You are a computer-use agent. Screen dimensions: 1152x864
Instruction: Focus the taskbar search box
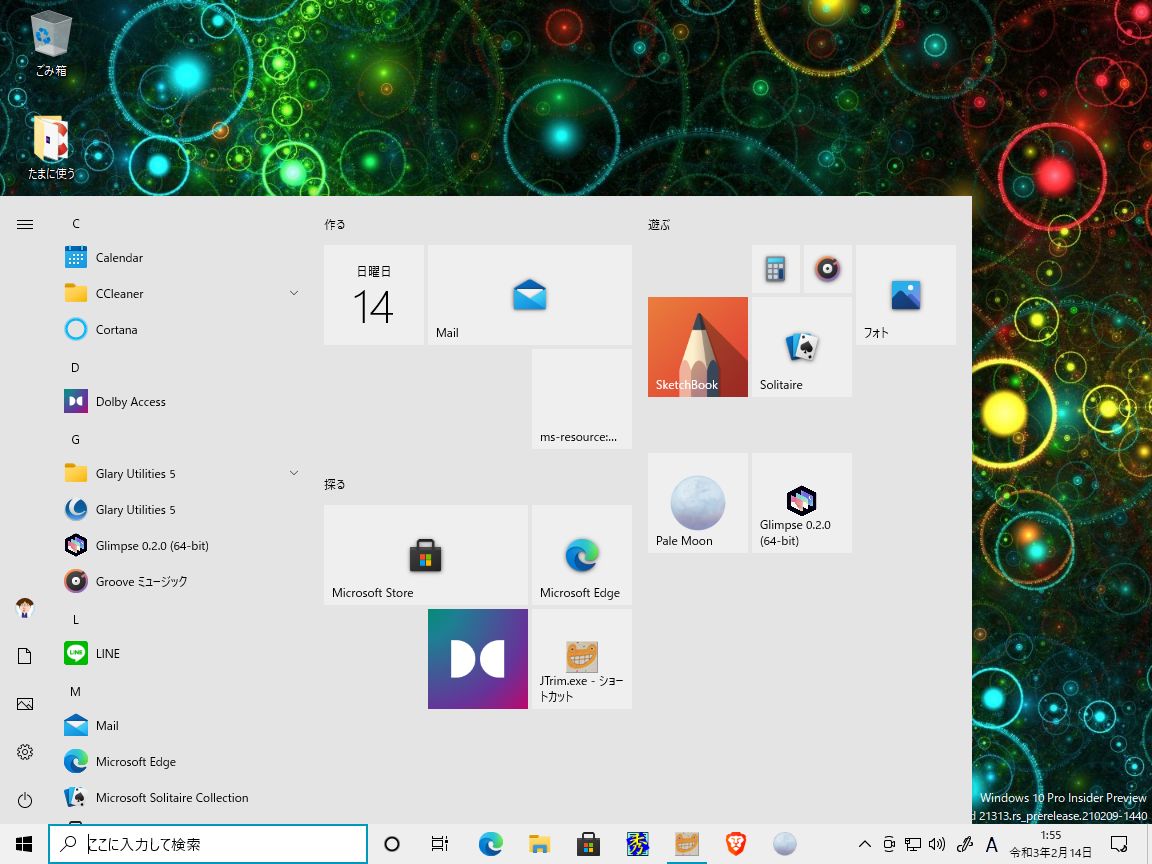pyautogui.click(x=208, y=843)
